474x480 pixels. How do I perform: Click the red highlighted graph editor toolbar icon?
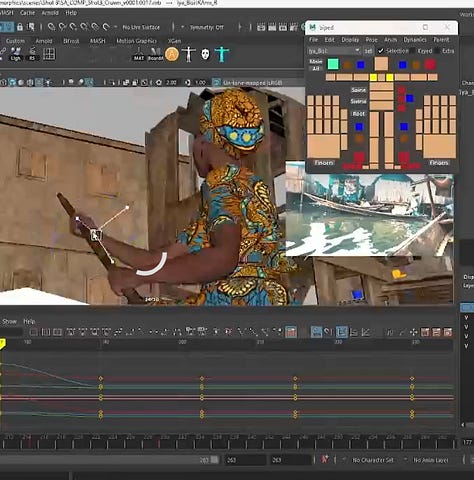(291, 332)
